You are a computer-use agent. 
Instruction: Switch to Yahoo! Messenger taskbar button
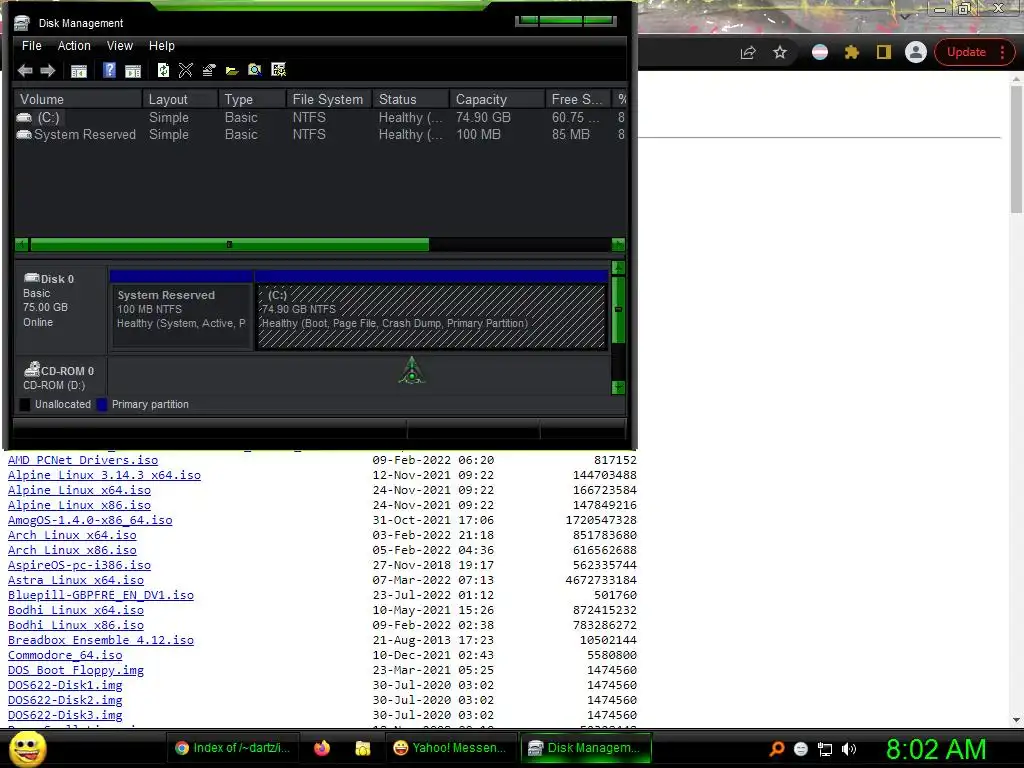point(450,748)
